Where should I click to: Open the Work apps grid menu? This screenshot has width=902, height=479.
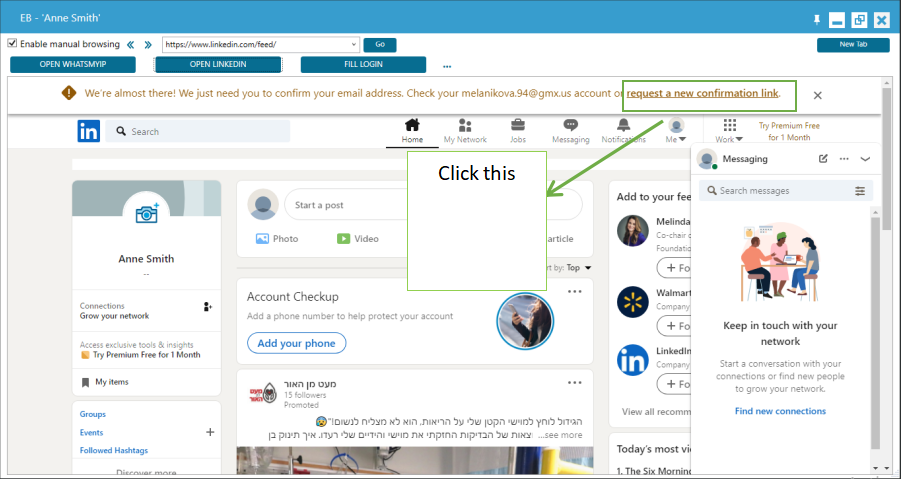[729, 131]
